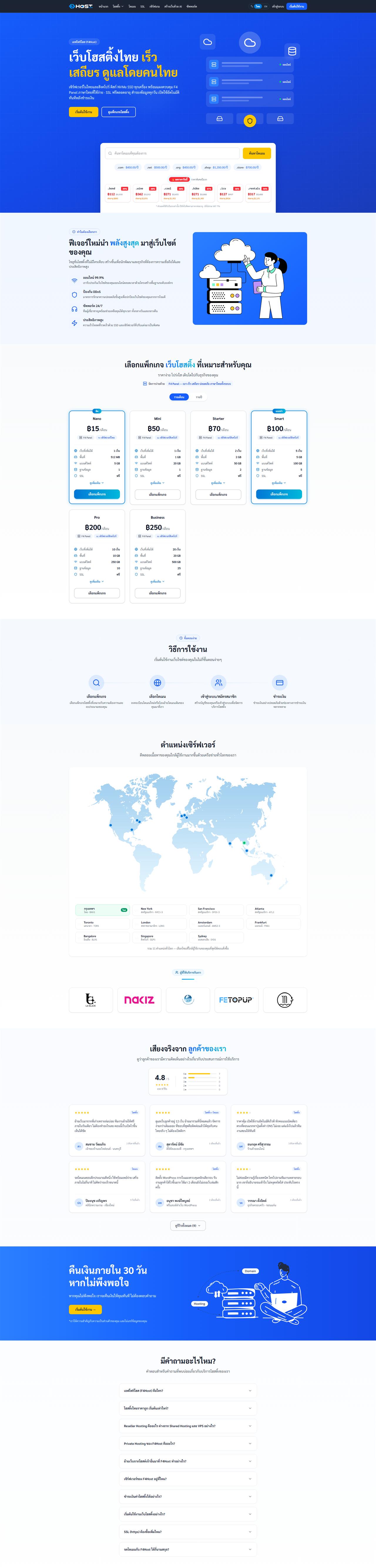Click the headset icon beside ซัพพอร์ต 24/7

74,309
